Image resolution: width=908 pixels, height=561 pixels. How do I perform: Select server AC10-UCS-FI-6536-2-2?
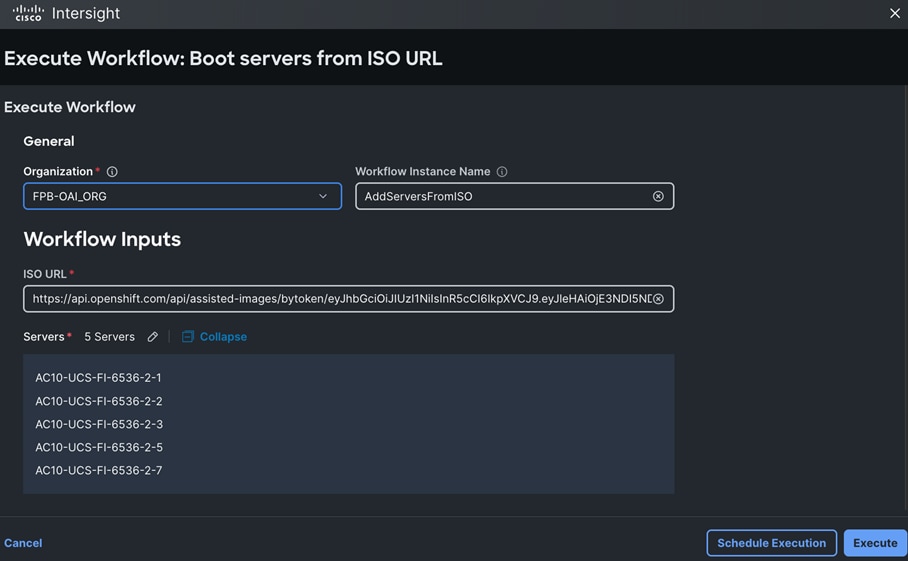pyautogui.click(x=99, y=401)
